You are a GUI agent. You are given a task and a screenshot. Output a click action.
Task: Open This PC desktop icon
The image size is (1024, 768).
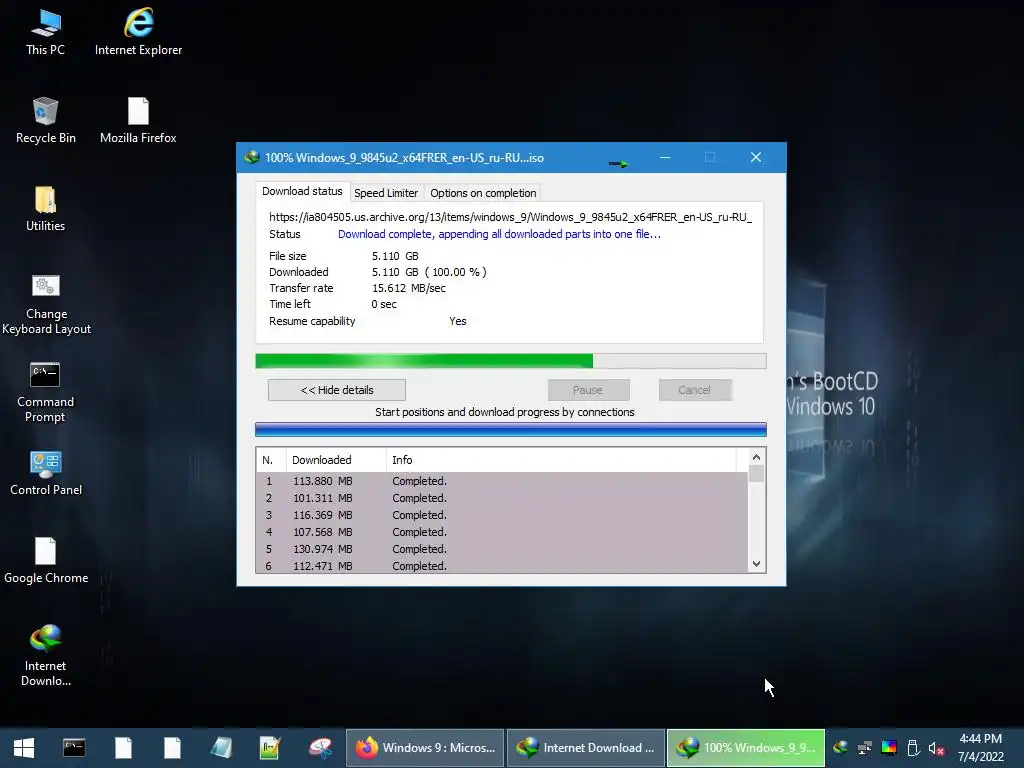[45, 33]
